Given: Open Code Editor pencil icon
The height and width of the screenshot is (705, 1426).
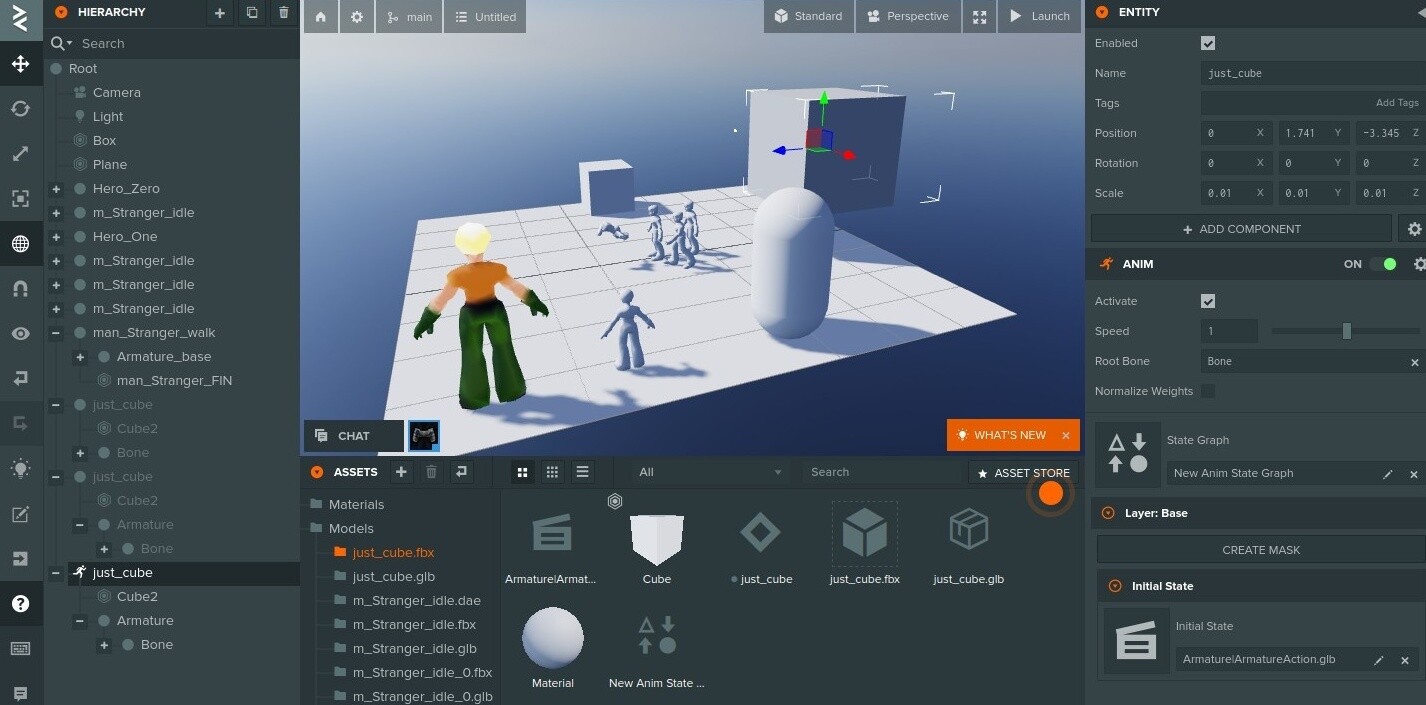Looking at the screenshot, I should point(20,514).
